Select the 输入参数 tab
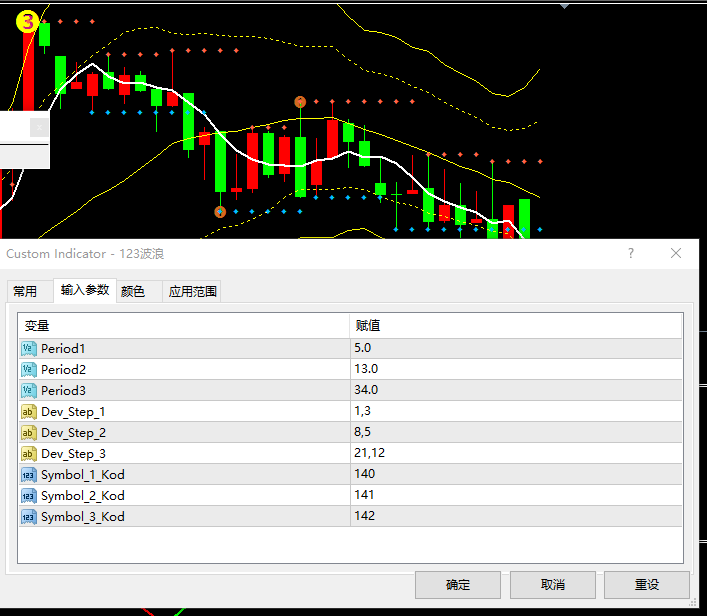Image resolution: width=707 pixels, height=616 pixels. pos(85,290)
